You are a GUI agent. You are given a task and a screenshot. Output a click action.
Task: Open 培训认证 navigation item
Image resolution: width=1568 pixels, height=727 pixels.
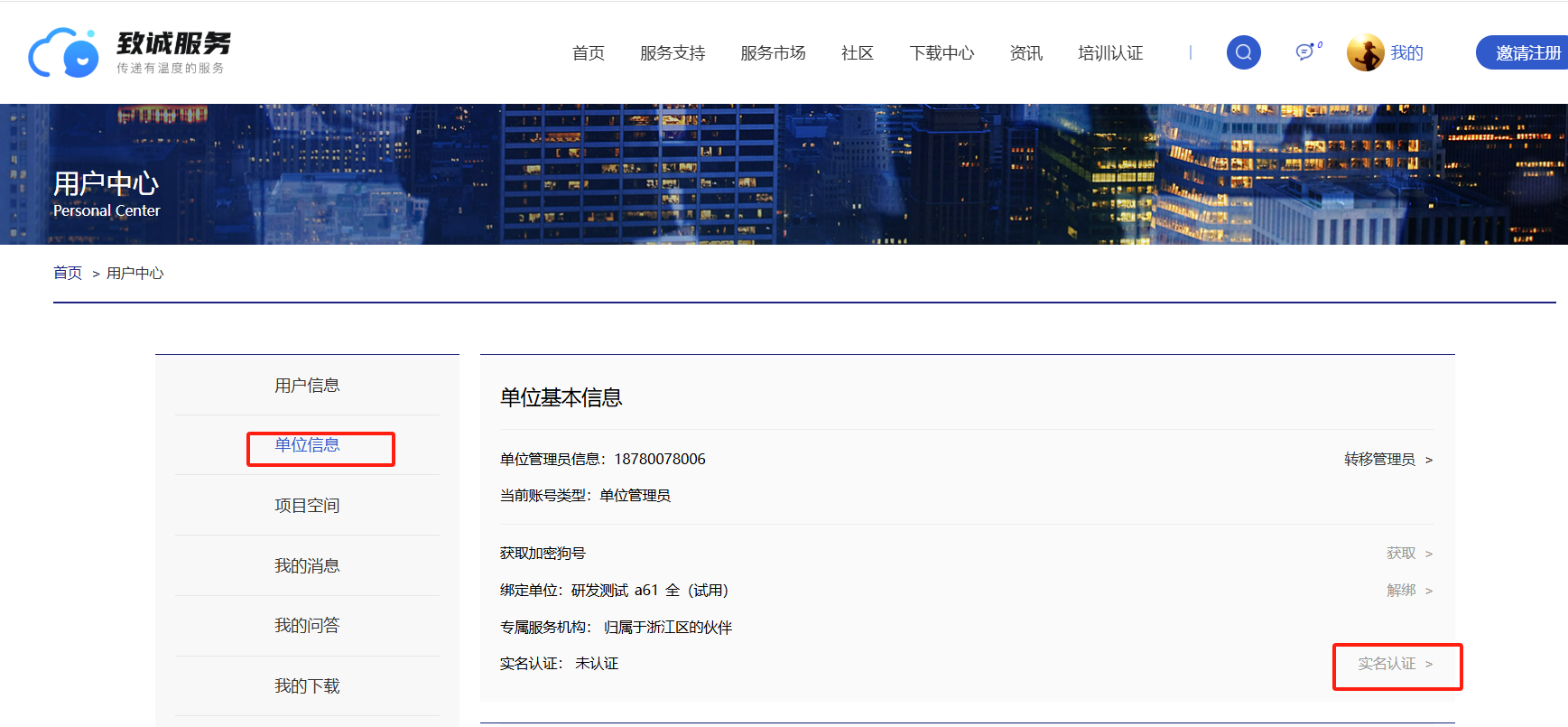[1109, 53]
